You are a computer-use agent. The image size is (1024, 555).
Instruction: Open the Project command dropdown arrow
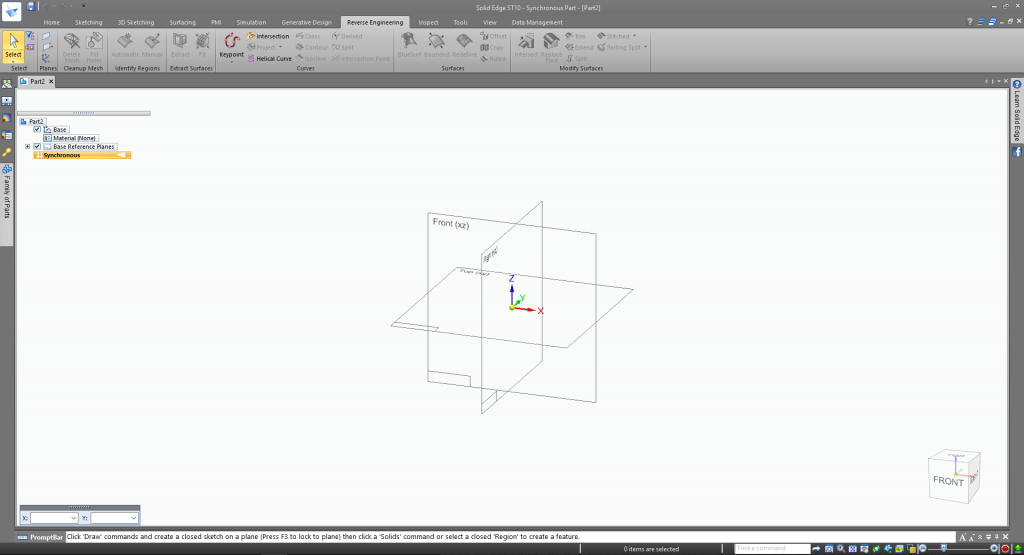tap(281, 48)
